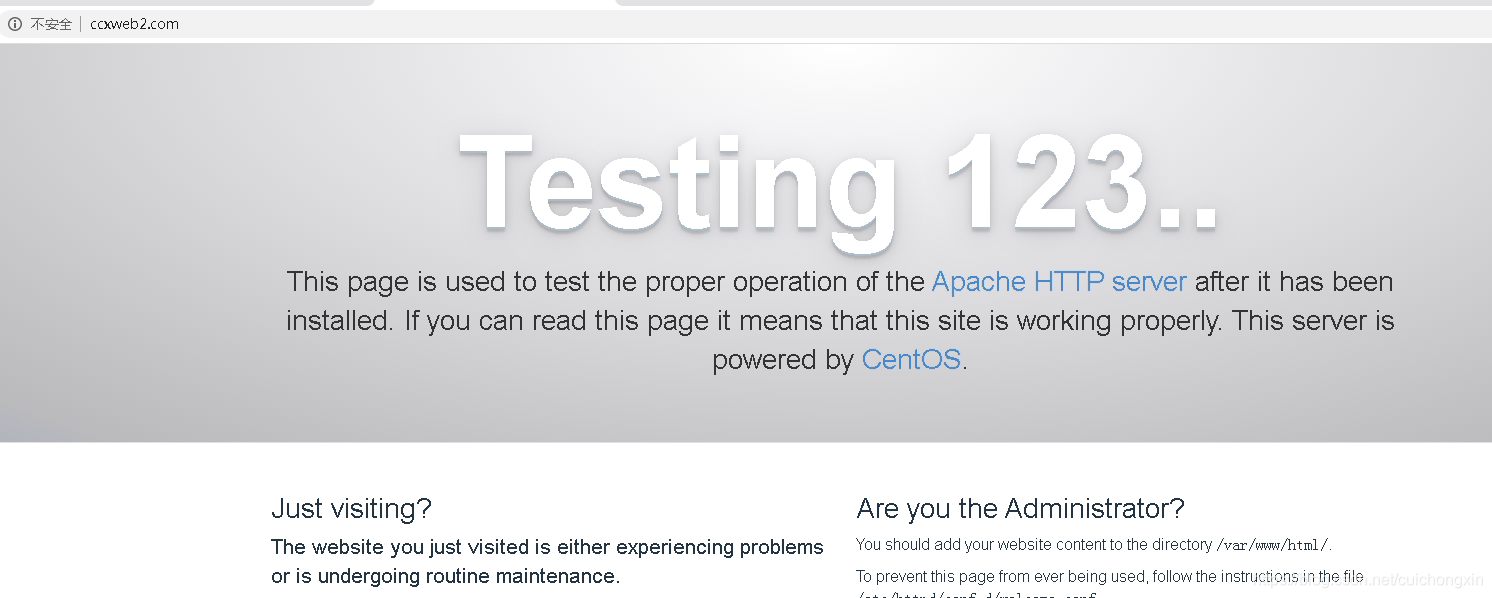This screenshot has height=598, width=1492.
Task: Click the 'undergoing routine maintenance' line
Action: pos(445,576)
